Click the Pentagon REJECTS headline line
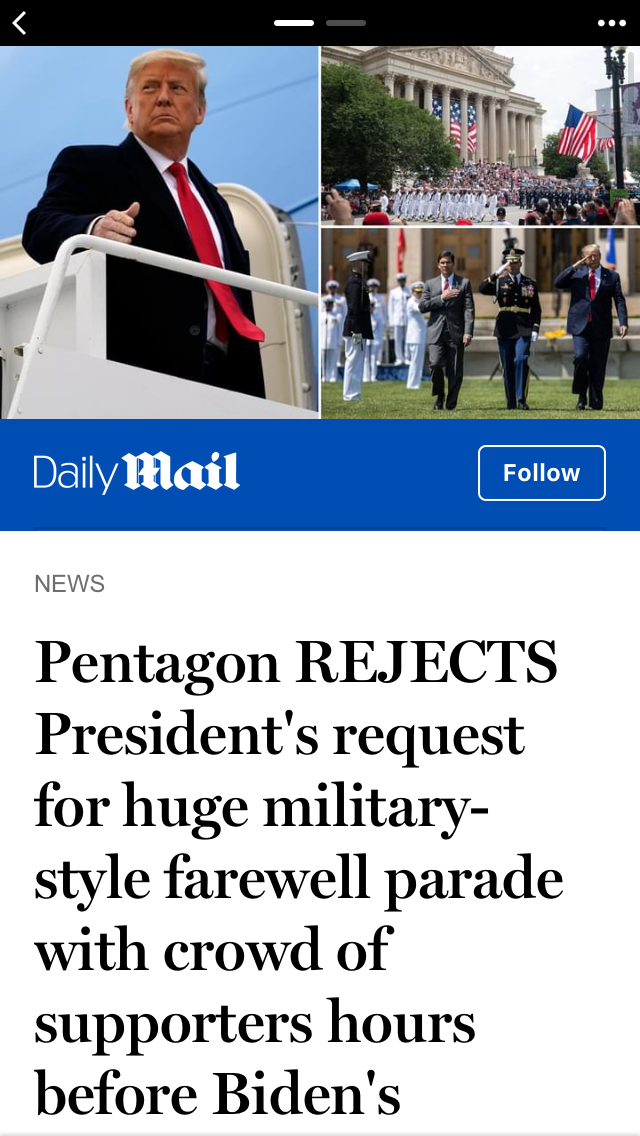 tap(296, 662)
